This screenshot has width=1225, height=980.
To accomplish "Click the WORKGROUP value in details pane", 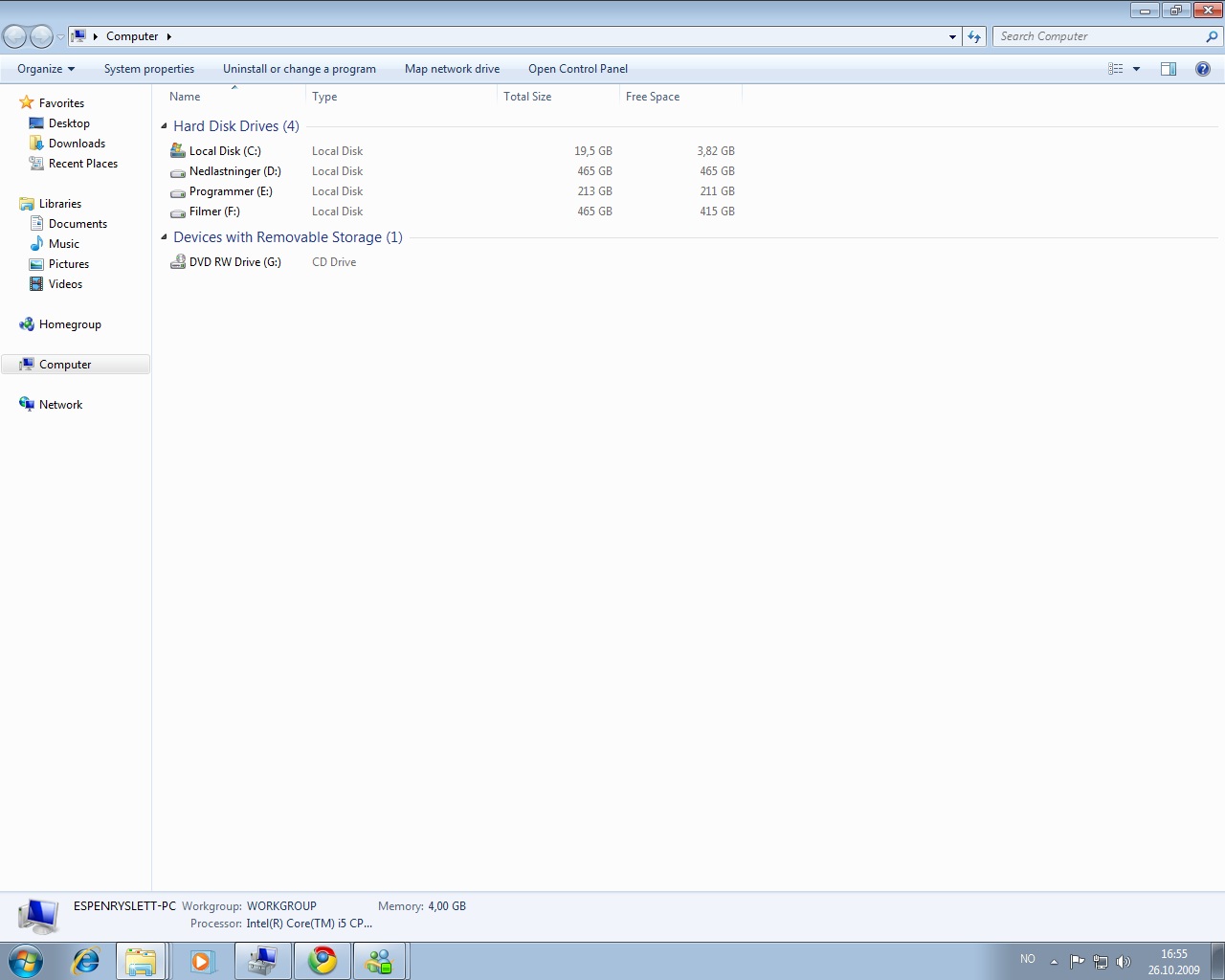I will tap(281, 906).
